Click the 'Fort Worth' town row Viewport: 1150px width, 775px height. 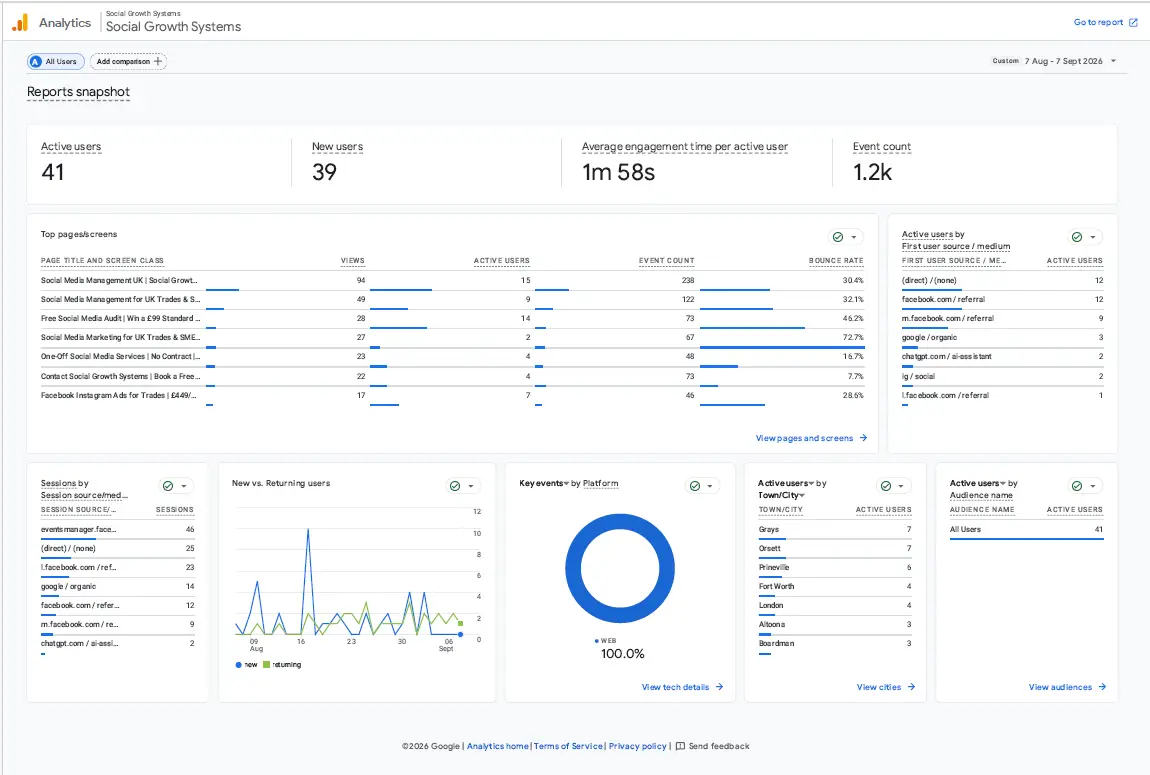835,587
